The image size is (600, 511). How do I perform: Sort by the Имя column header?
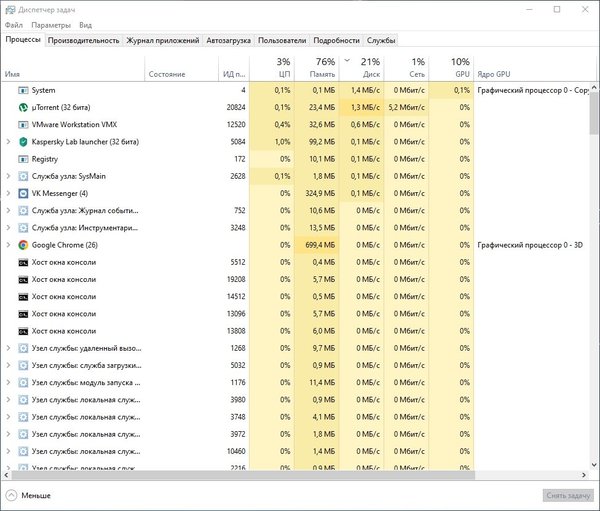click(73, 68)
